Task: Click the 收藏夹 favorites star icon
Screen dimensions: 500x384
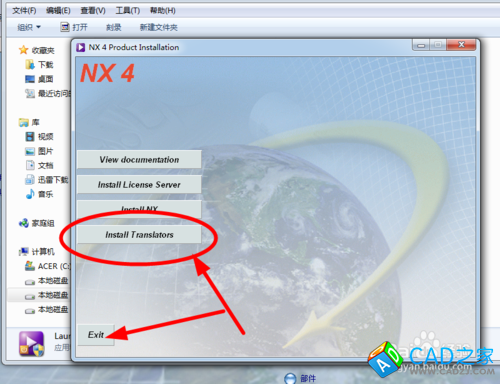Action: [x=23, y=50]
